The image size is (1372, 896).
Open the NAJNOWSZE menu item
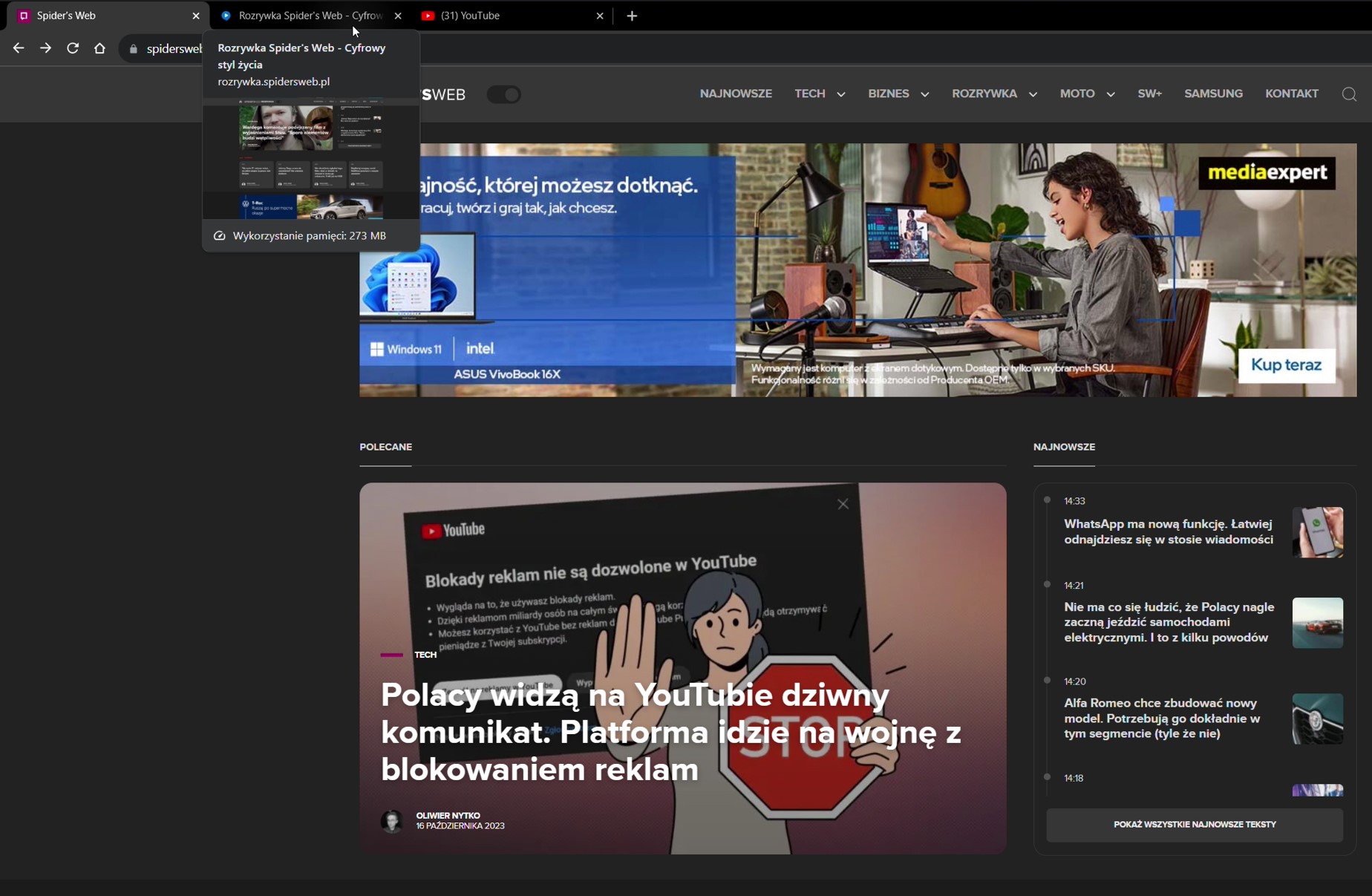coord(736,94)
